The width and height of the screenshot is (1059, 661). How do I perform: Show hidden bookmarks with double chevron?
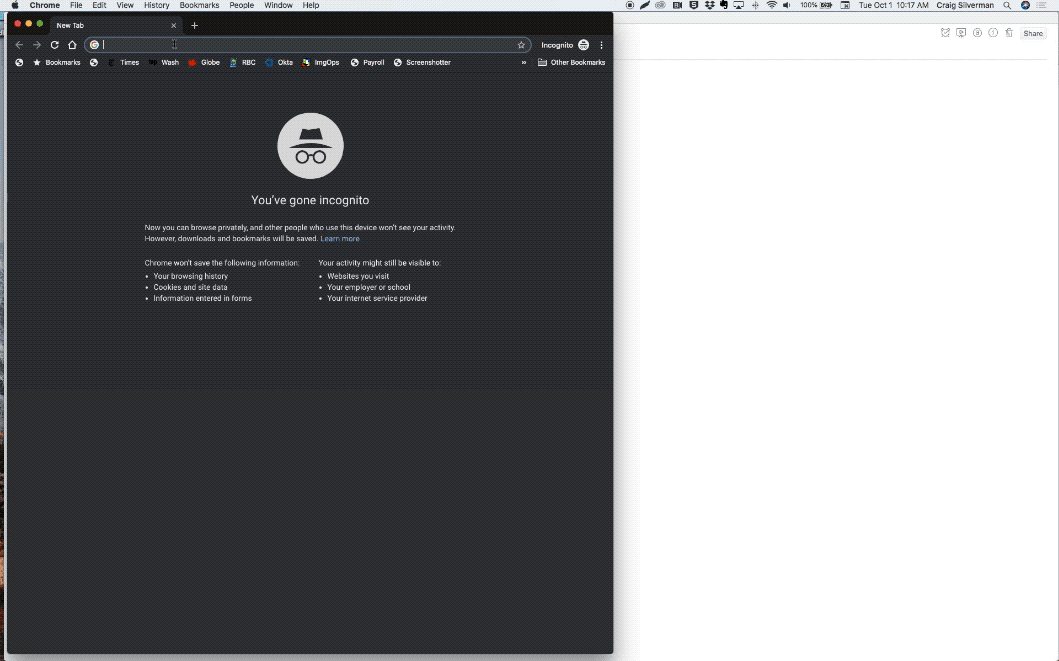(523, 63)
